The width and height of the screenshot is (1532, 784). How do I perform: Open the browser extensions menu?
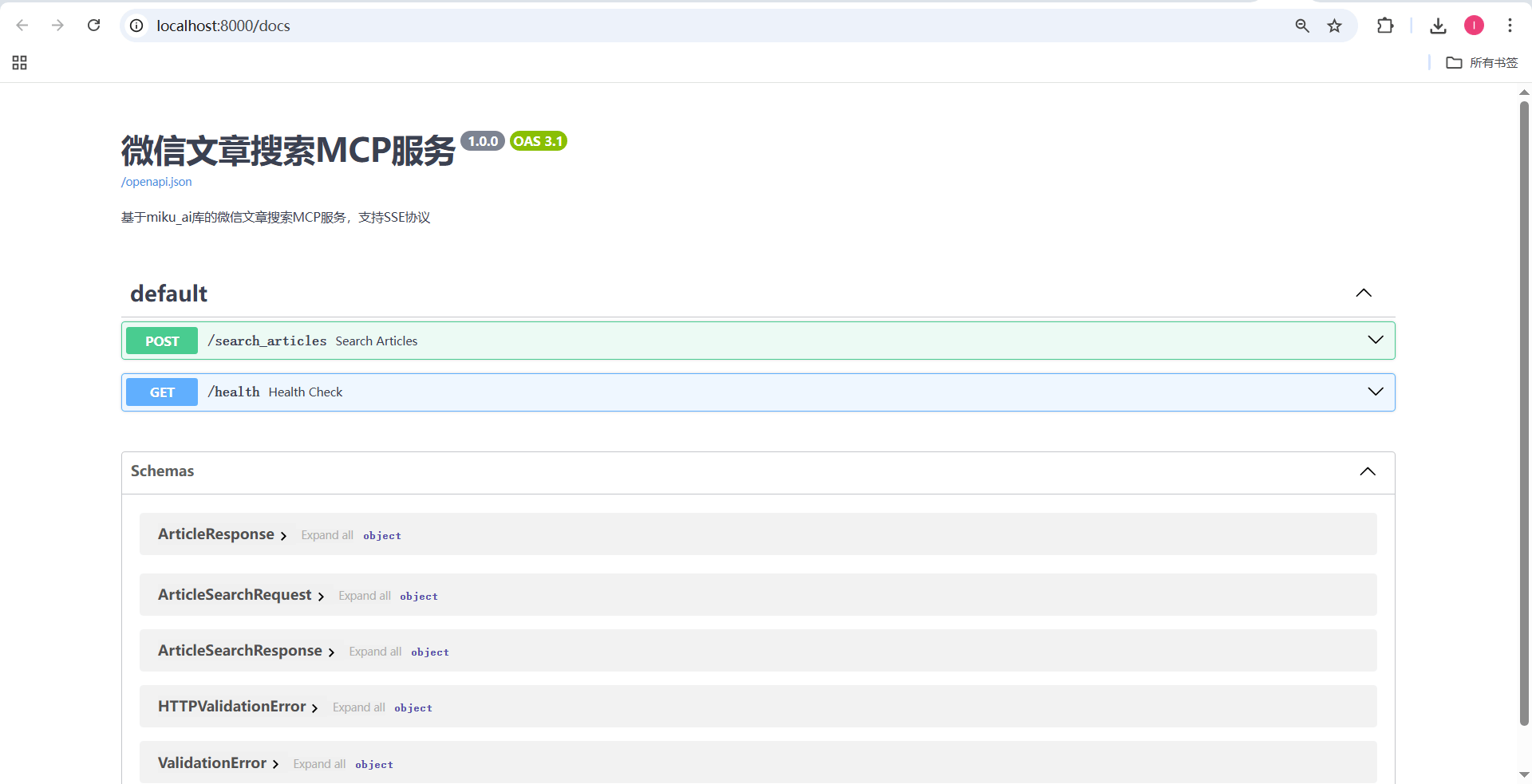coord(1385,26)
